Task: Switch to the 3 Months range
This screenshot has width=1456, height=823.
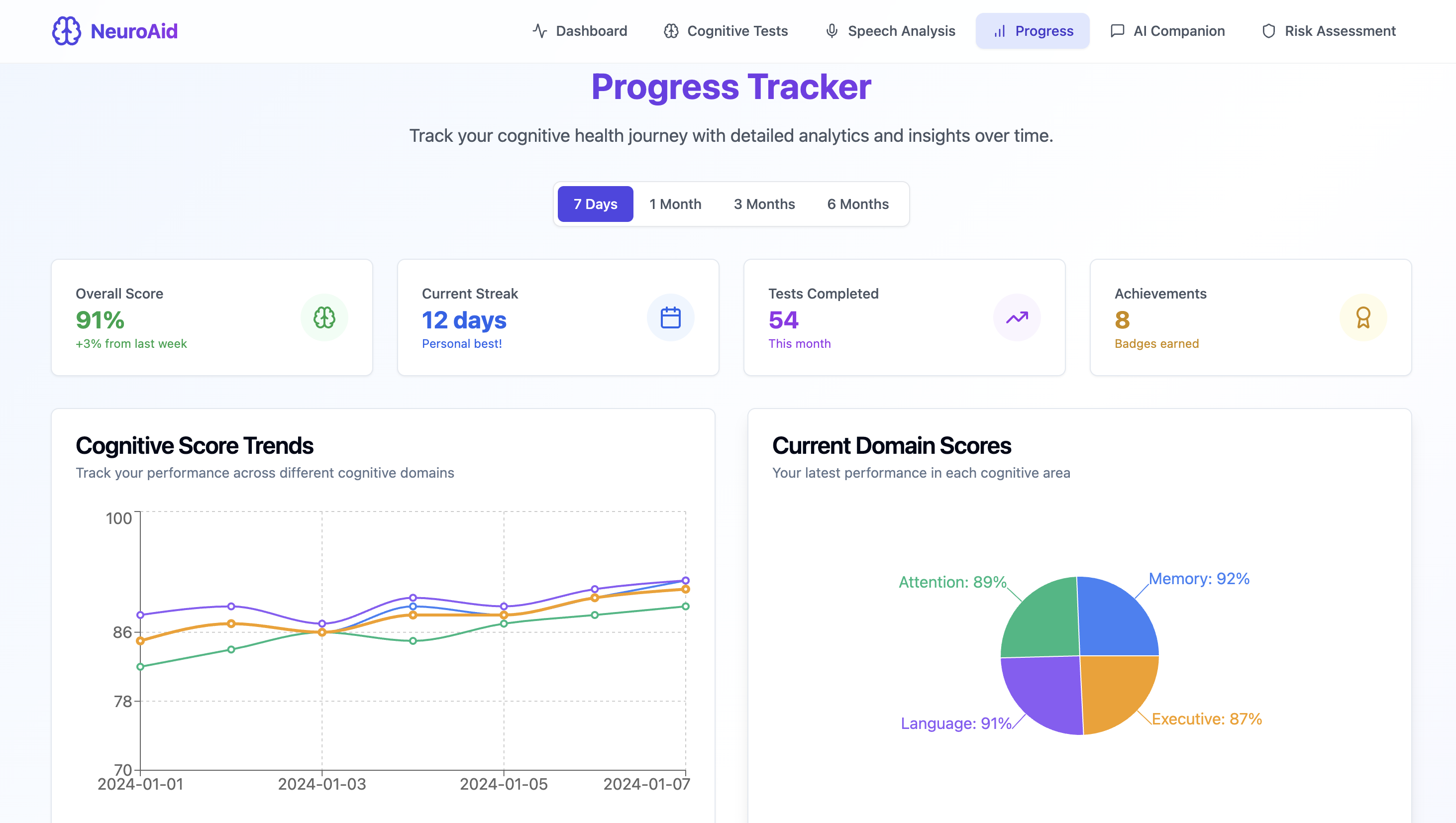Action: coord(764,204)
